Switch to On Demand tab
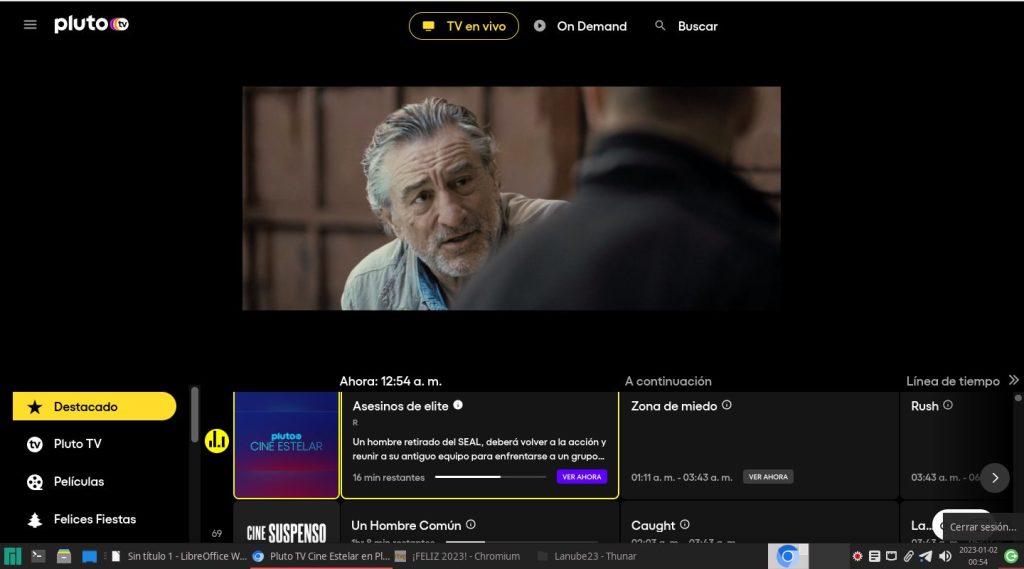 coord(580,26)
